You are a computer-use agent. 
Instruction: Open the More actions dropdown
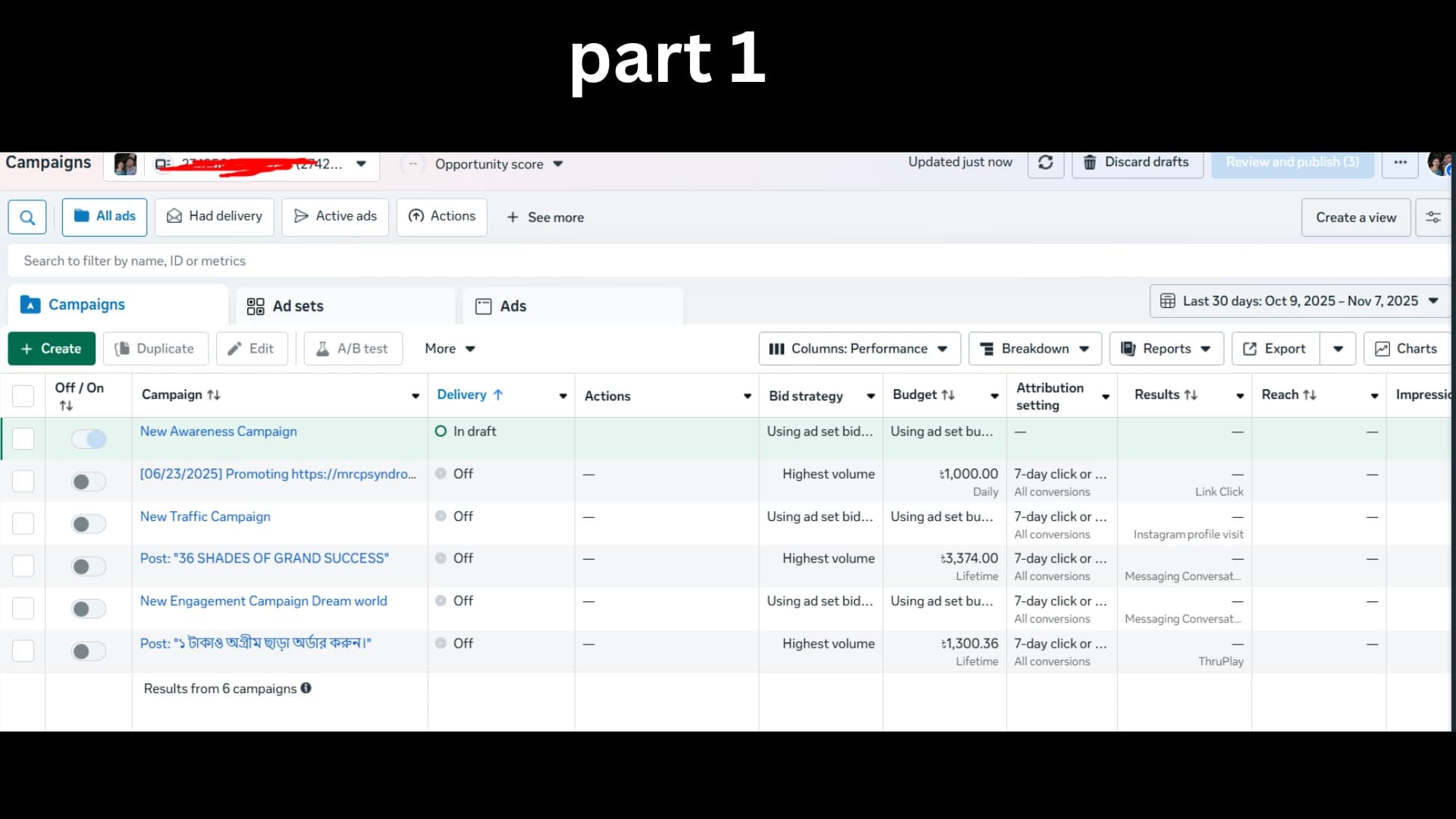coord(450,349)
